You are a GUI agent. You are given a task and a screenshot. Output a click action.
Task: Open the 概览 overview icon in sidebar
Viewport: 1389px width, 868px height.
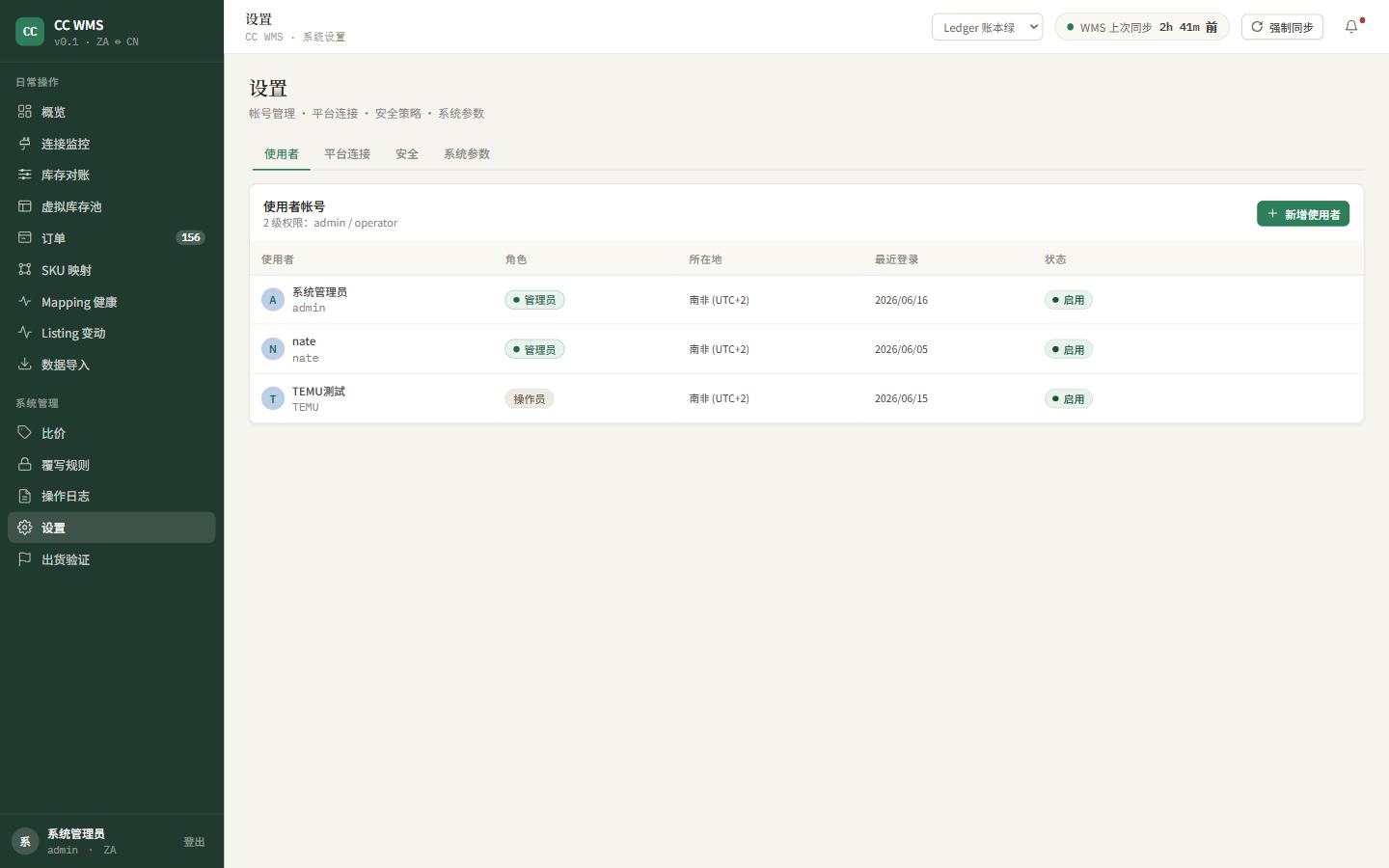tap(25, 112)
